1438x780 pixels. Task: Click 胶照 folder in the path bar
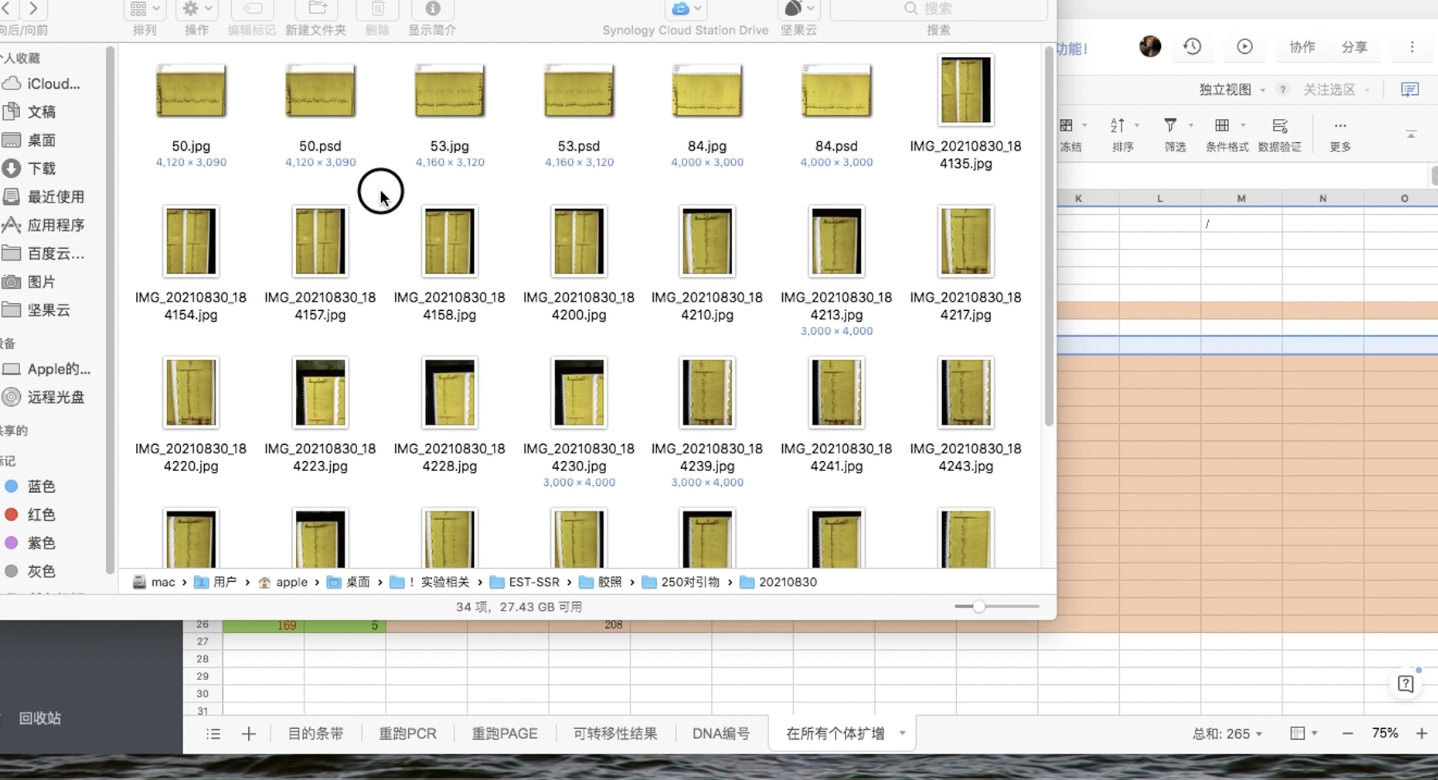coord(601,582)
